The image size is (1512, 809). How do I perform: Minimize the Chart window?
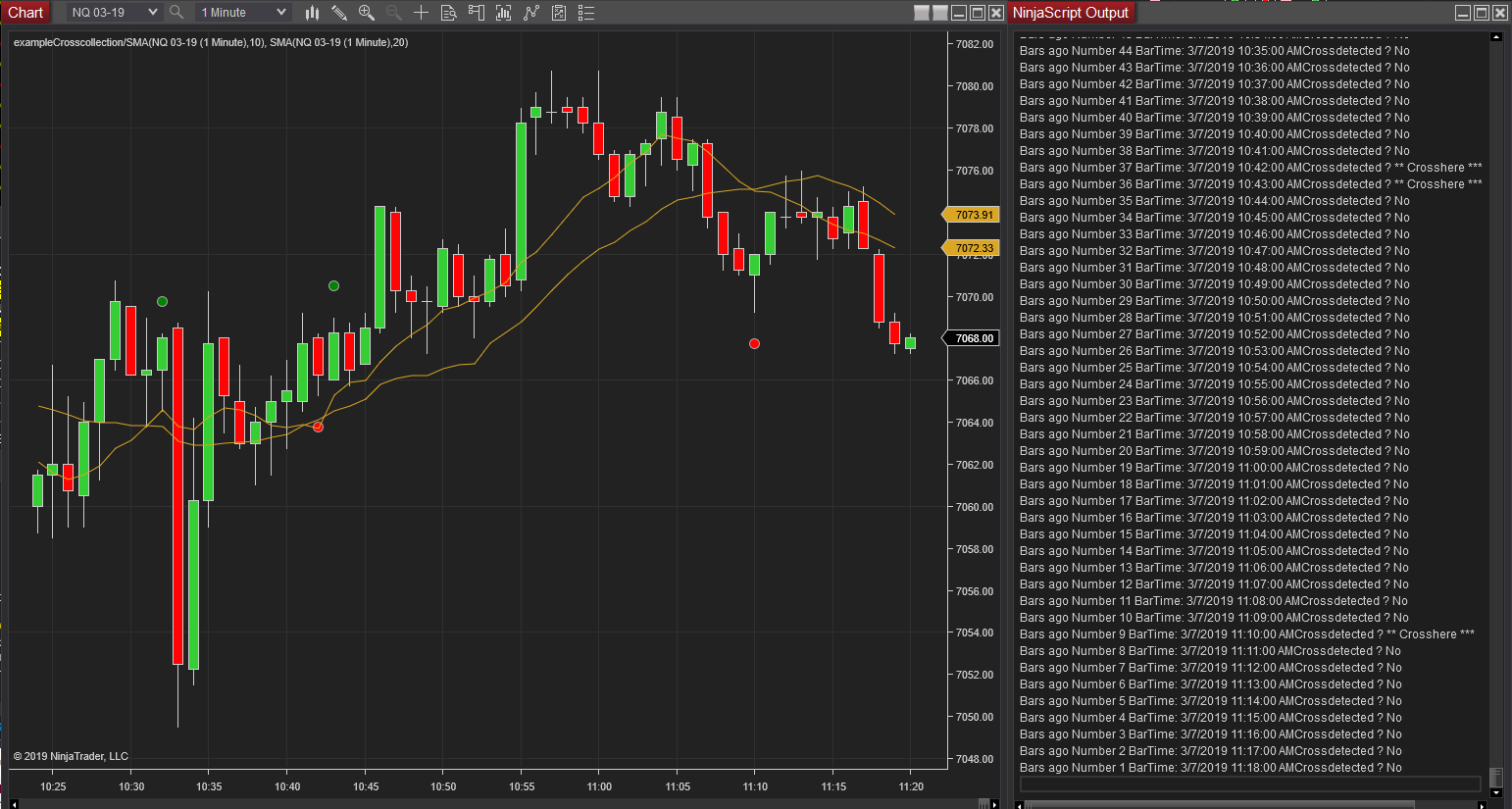pos(959,13)
